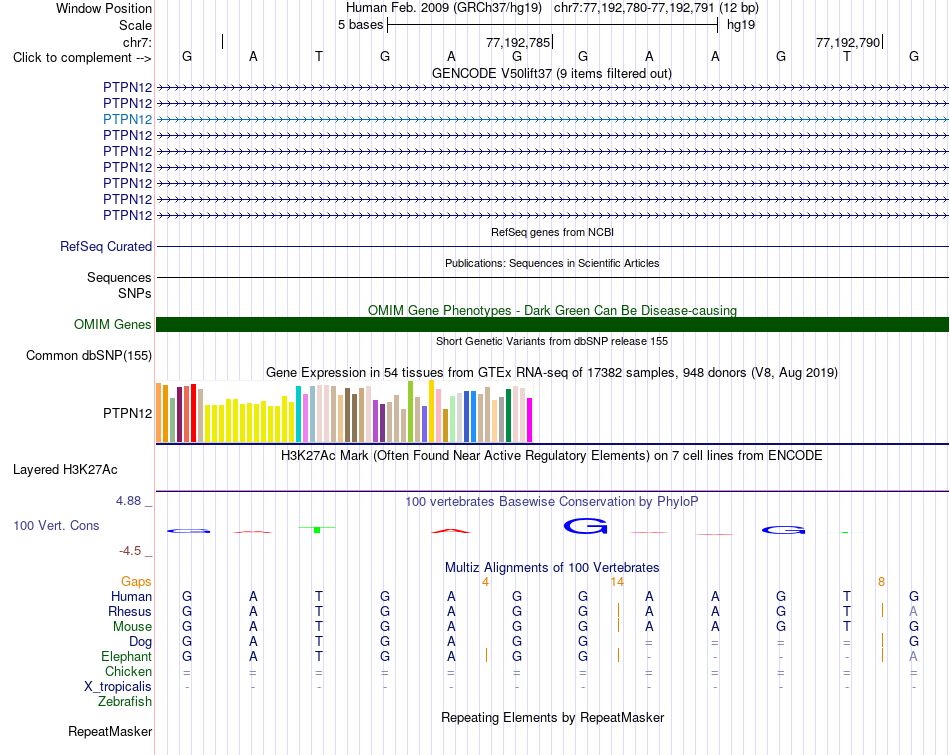Click the first PTPN12 GENCODE transcript label

tap(127, 87)
